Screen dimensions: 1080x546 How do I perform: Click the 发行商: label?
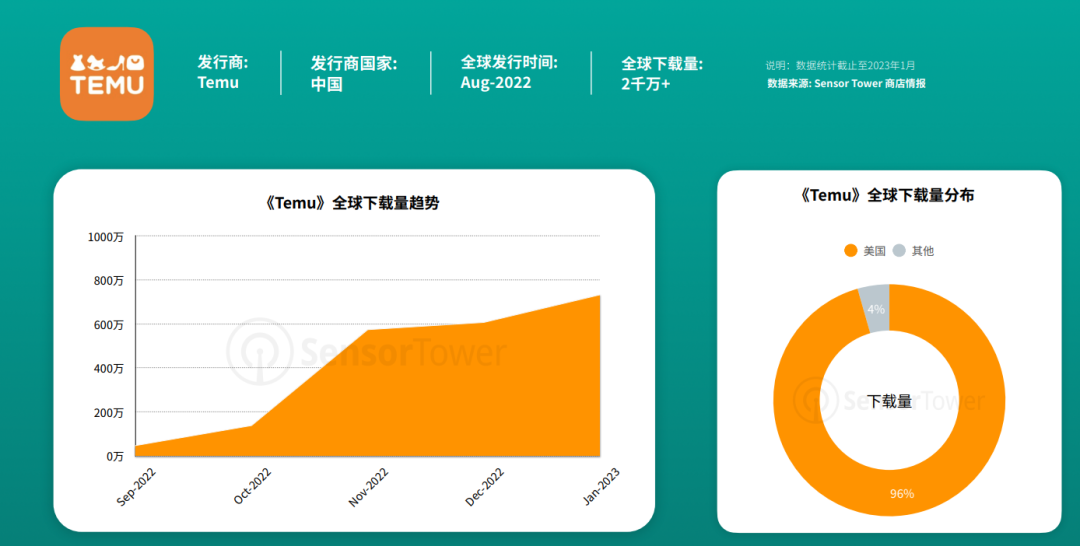pyautogui.click(x=222, y=63)
